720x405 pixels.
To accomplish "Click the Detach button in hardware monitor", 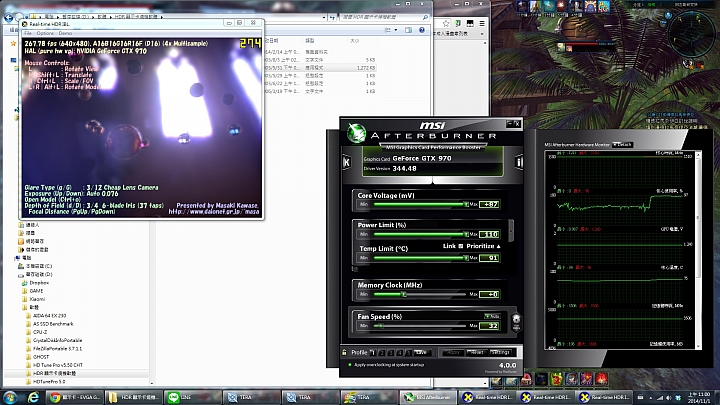I will [x=623, y=145].
